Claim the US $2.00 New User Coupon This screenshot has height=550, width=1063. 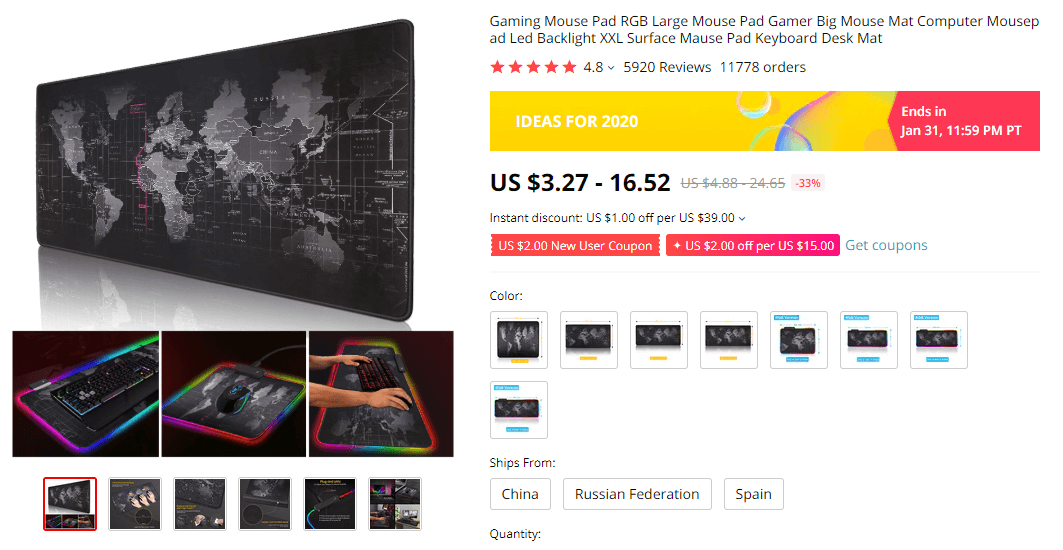pyautogui.click(x=575, y=245)
